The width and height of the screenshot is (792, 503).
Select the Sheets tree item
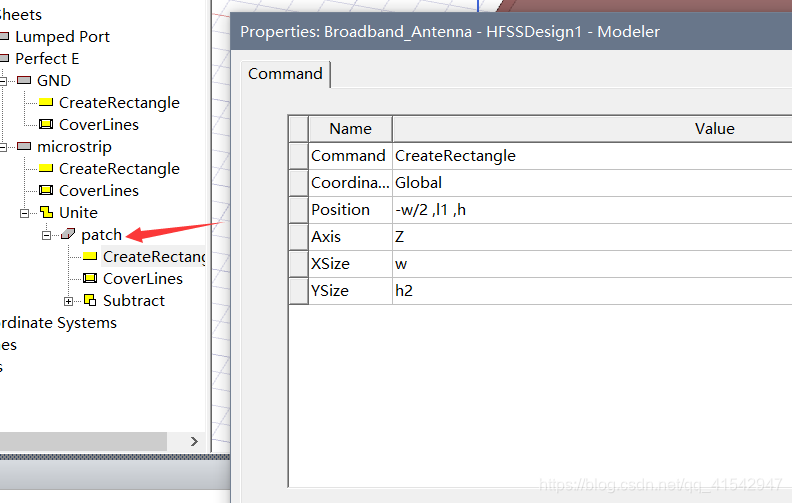pos(20,15)
